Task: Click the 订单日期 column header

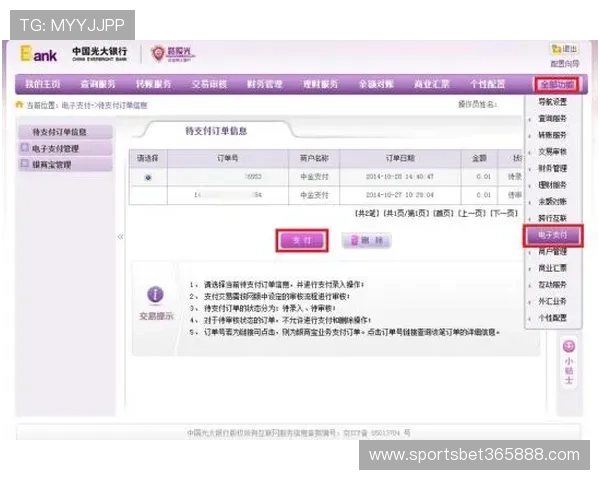Action: (400, 158)
